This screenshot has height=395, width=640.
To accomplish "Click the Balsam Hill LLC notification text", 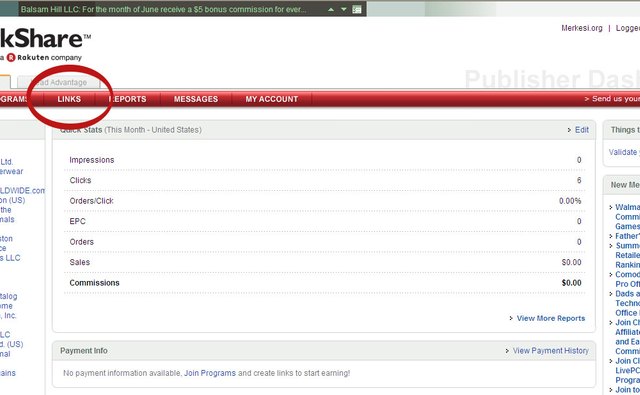I will pyautogui.click(x=163, y=9).
